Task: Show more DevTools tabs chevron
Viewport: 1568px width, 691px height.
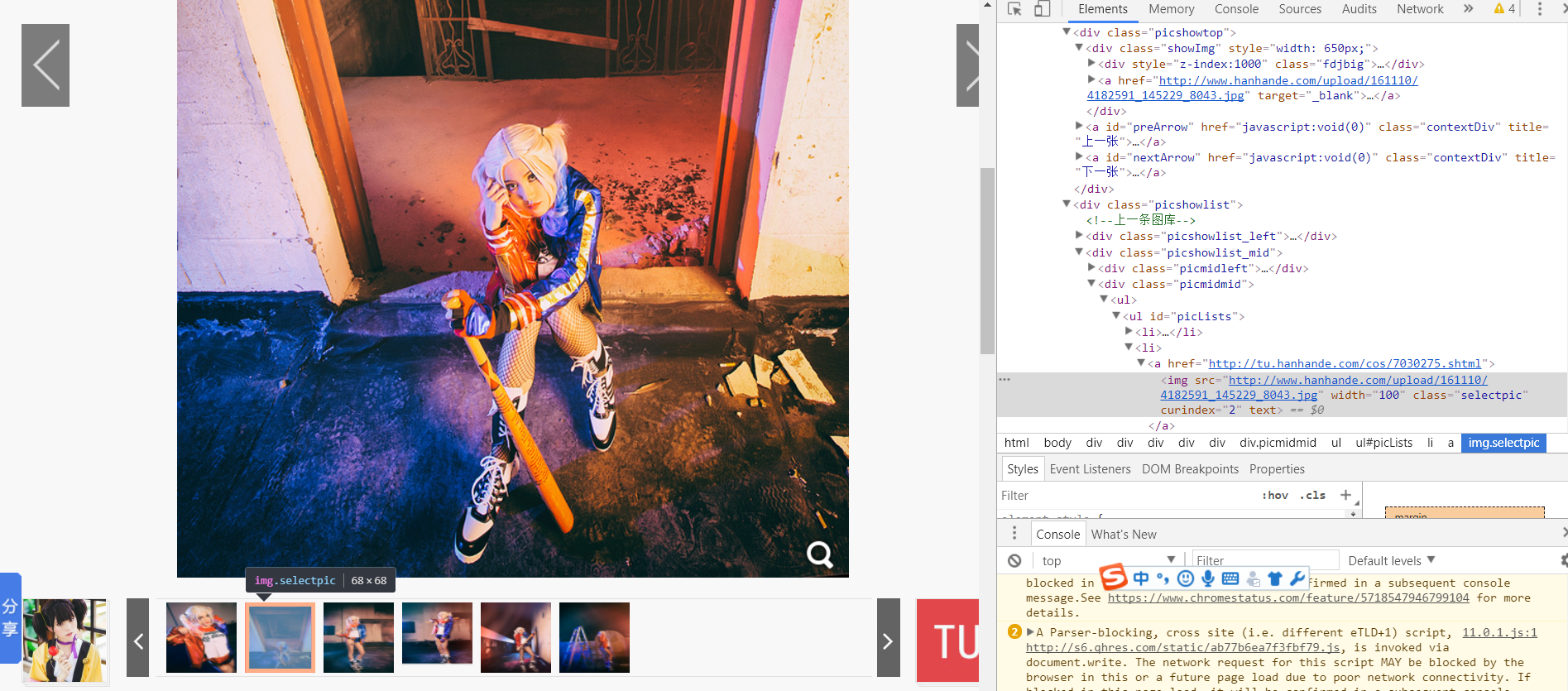Action: pyautogui.click(x=1468, y=9)
